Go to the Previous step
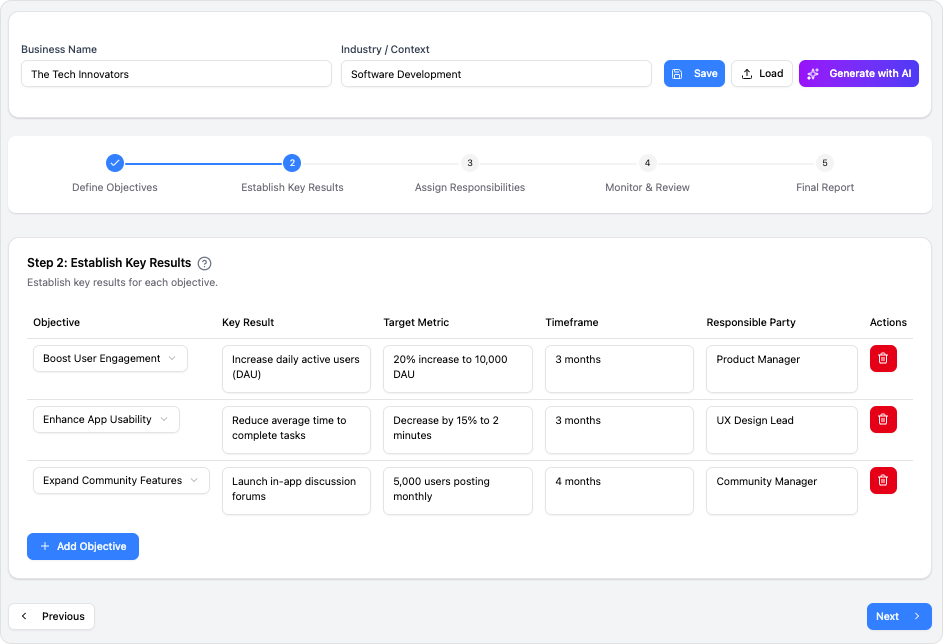Viewport: 943px width, 644px height. pyautogui.click(x=52, y=616)
